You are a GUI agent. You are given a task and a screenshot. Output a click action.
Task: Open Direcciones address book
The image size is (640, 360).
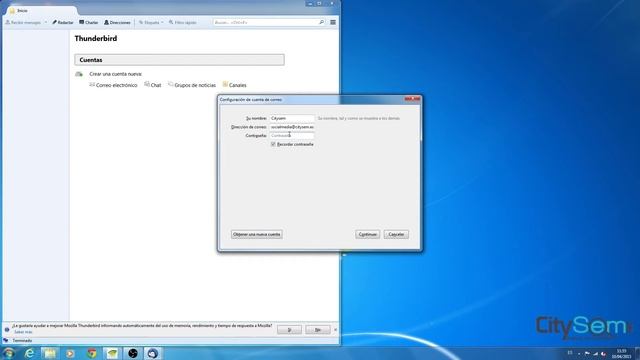click(117, 22)
